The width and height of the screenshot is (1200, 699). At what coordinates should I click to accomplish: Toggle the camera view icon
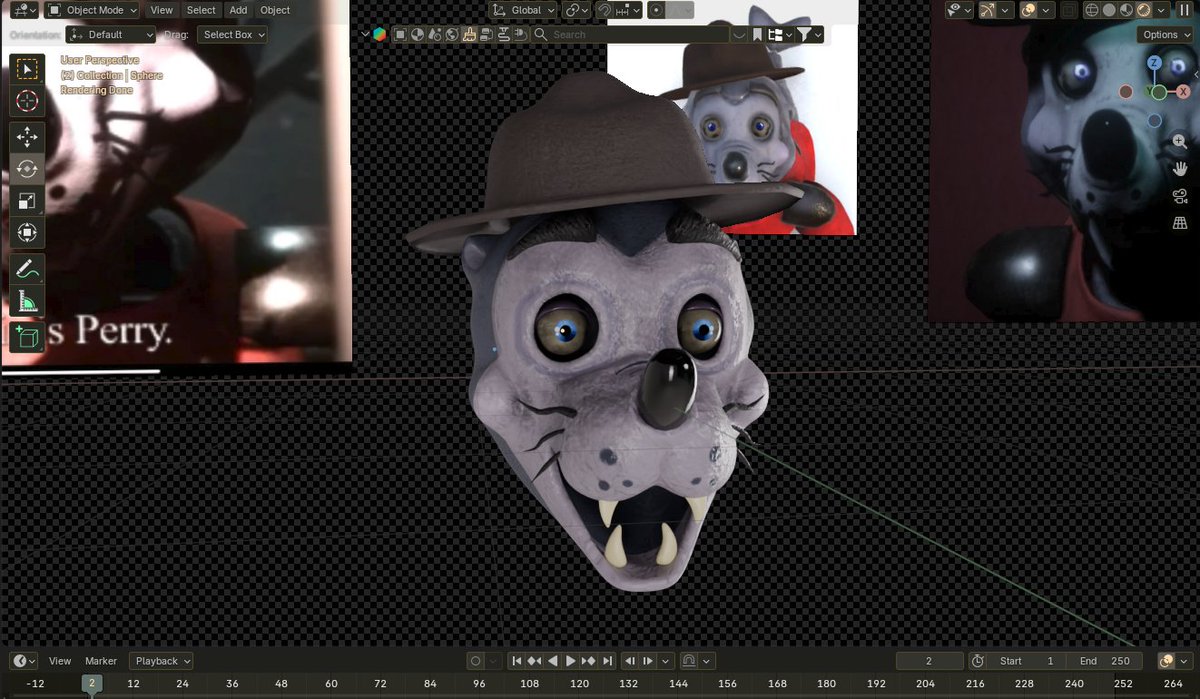click(x=1180, y=196)
